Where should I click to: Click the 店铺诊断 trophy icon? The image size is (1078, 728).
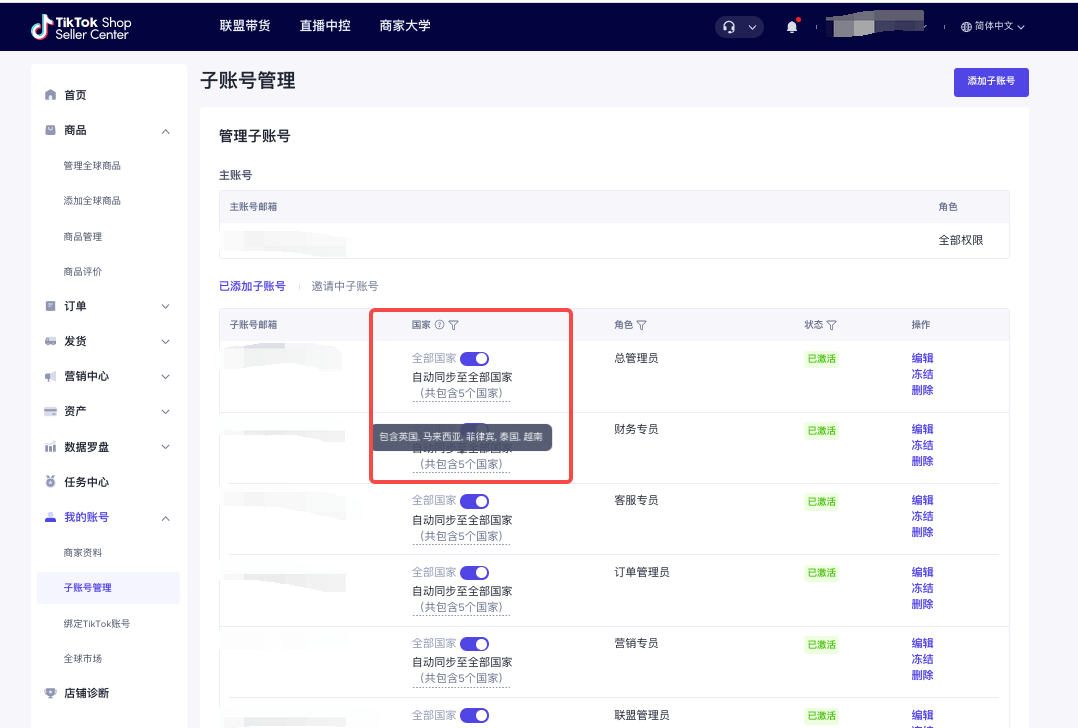point(50,693)
